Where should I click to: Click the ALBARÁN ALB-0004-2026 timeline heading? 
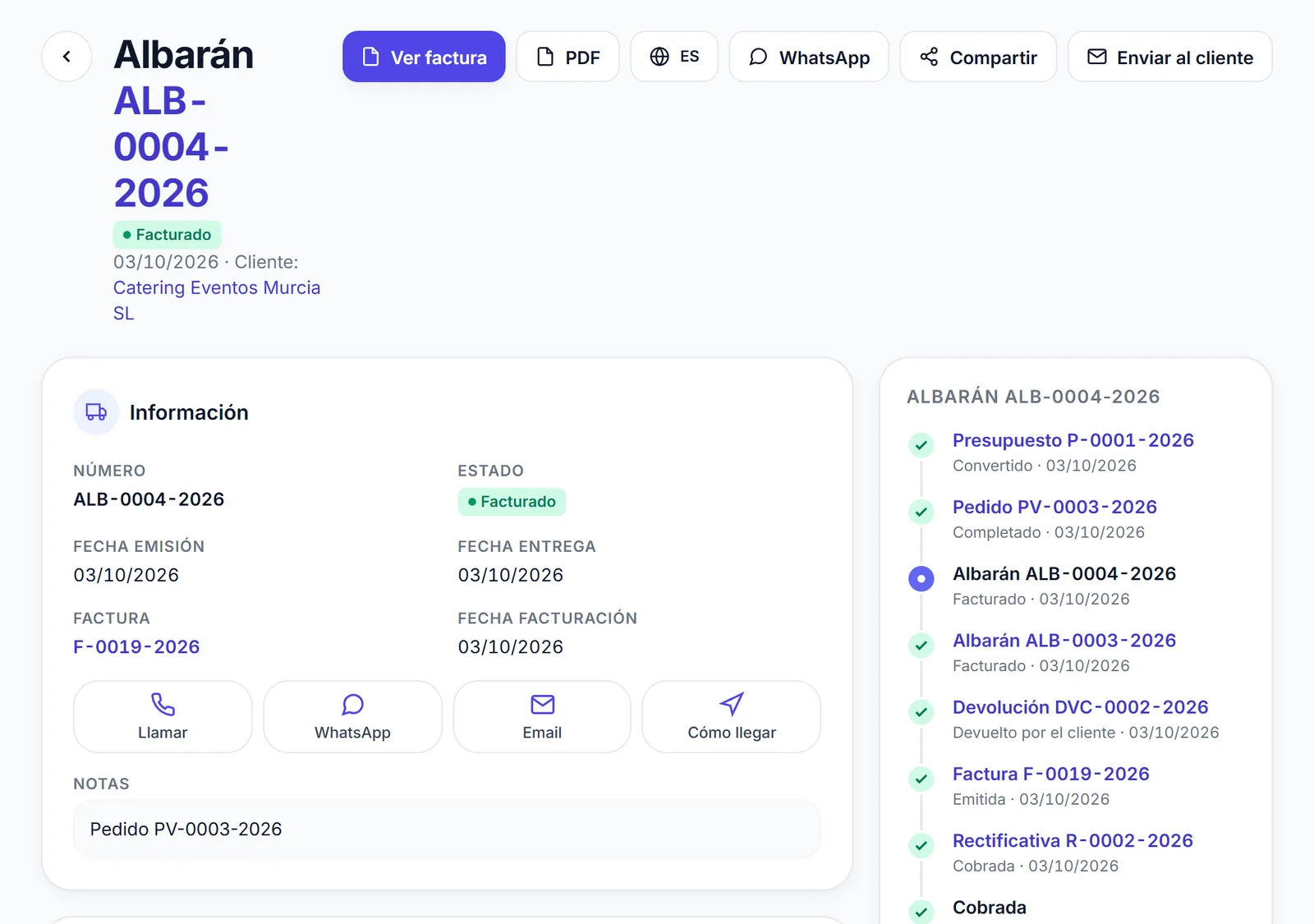click(x=1033, y=397)
